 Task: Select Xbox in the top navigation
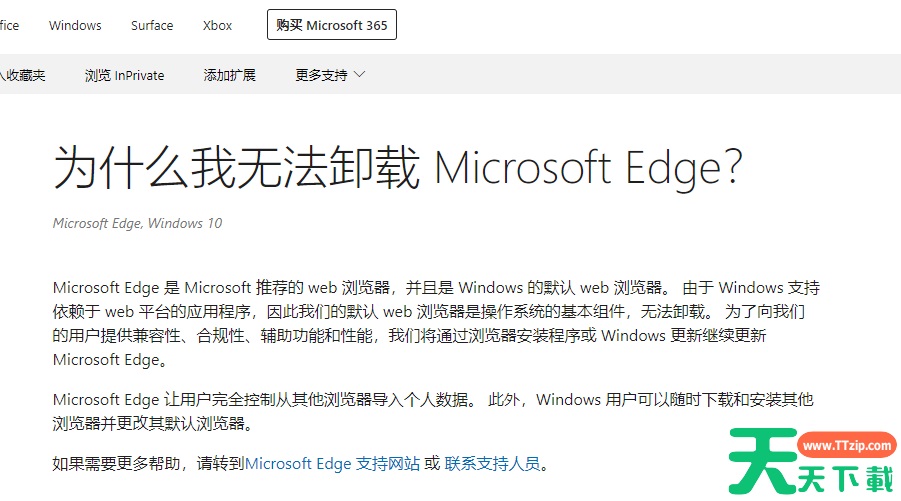pyautogui.click(x=217, y=25)
